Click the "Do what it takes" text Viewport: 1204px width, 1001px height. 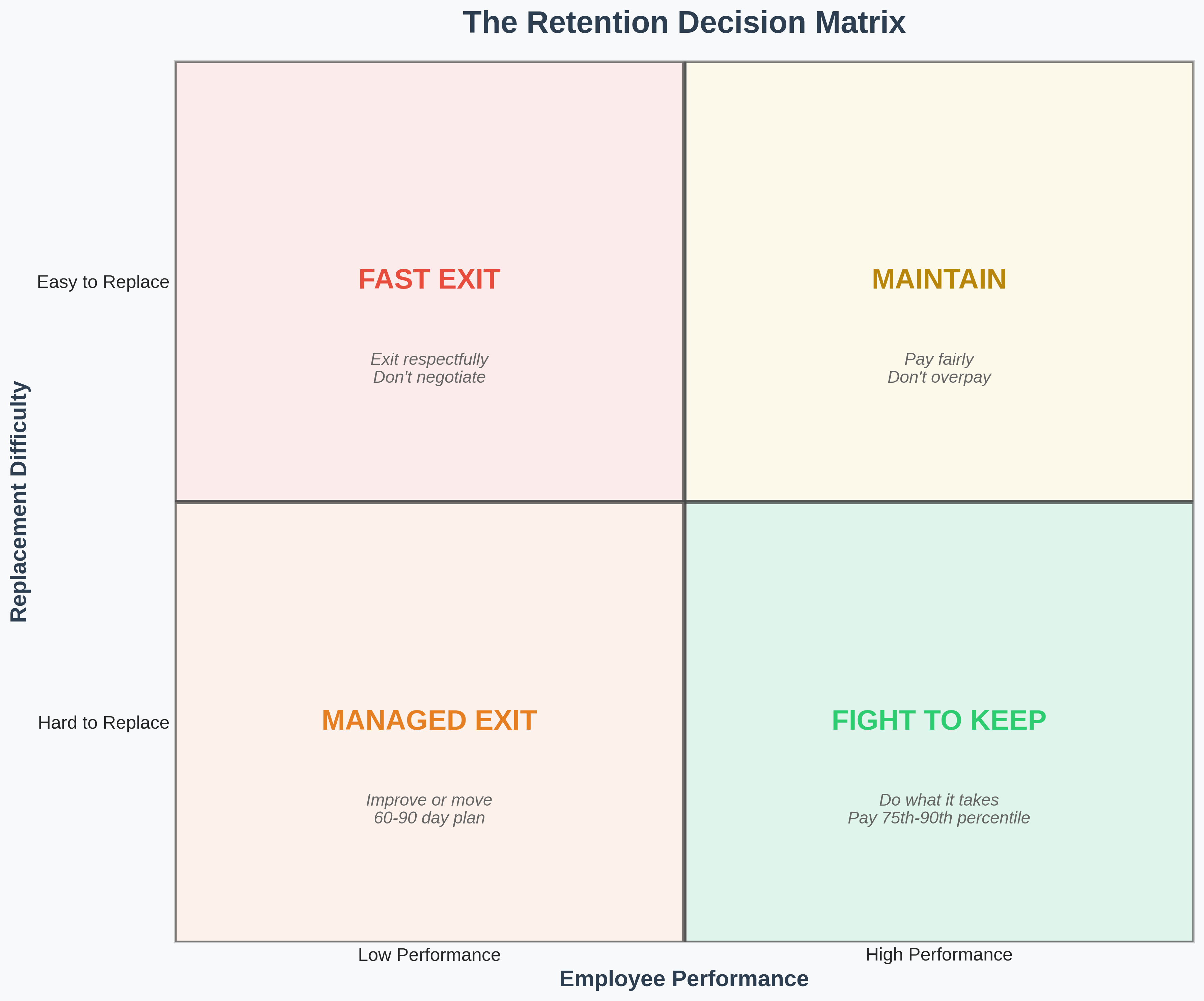point(939,800)
